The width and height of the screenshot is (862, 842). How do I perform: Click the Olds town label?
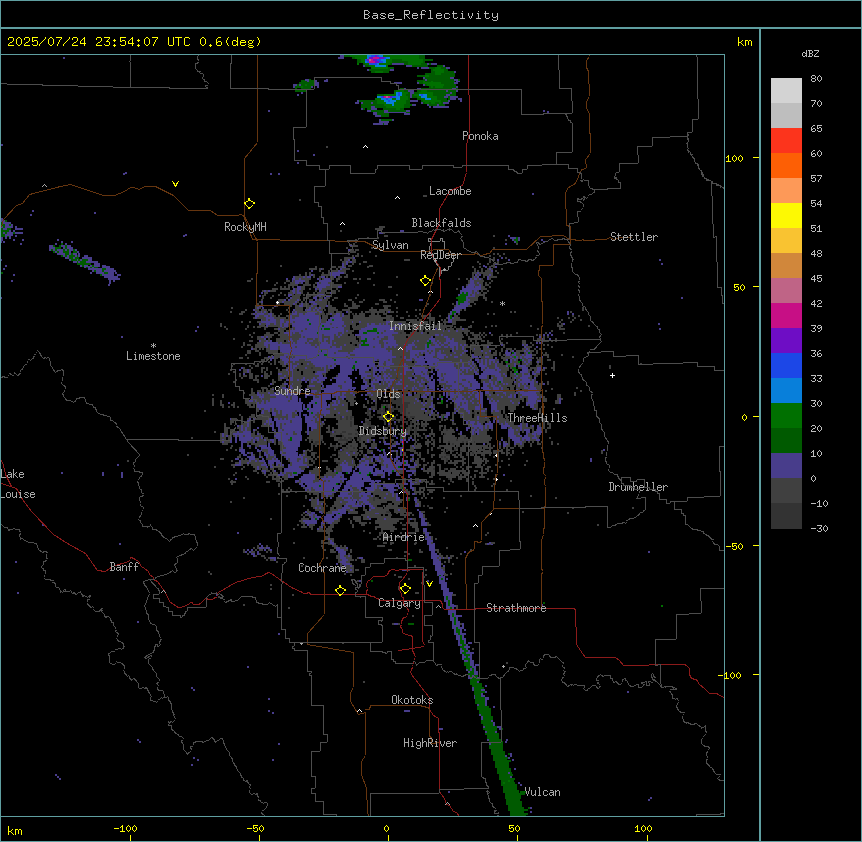(x=388, y=394)
